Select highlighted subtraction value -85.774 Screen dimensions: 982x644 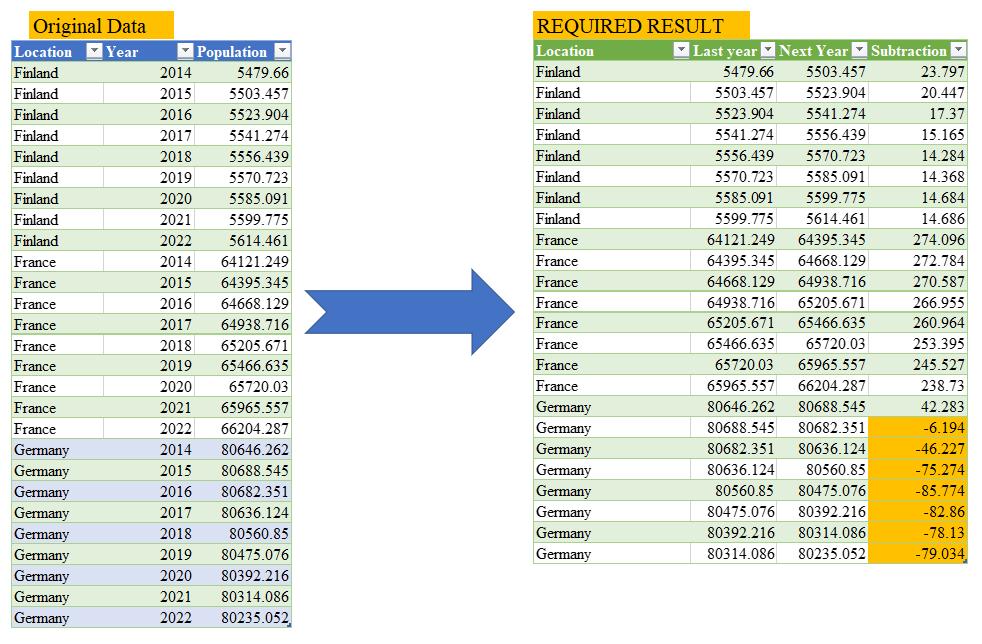coord(917,491)
